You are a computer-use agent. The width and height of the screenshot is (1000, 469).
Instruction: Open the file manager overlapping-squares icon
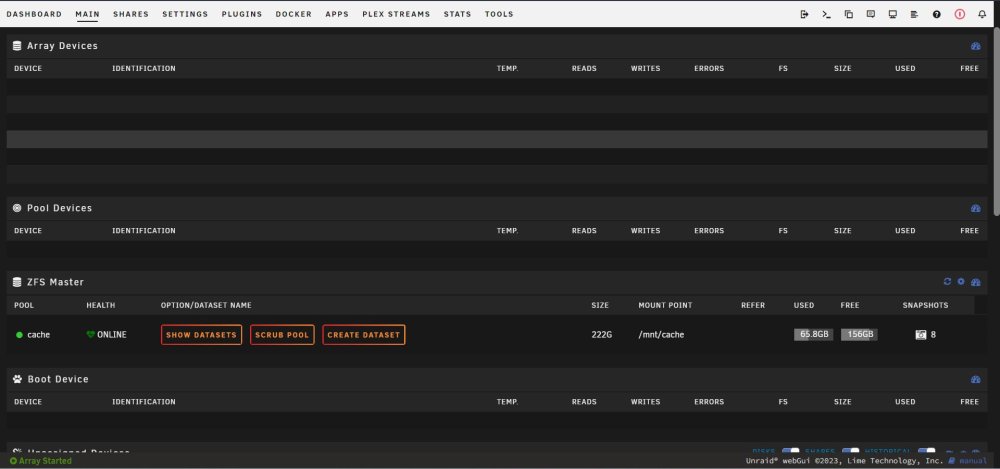point(848,14)
